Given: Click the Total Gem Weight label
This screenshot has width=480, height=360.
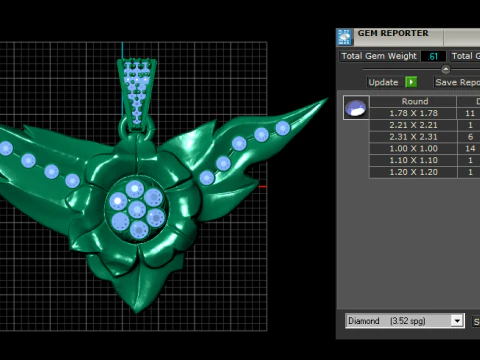Looking at the screenshot, I should point(379,56).
